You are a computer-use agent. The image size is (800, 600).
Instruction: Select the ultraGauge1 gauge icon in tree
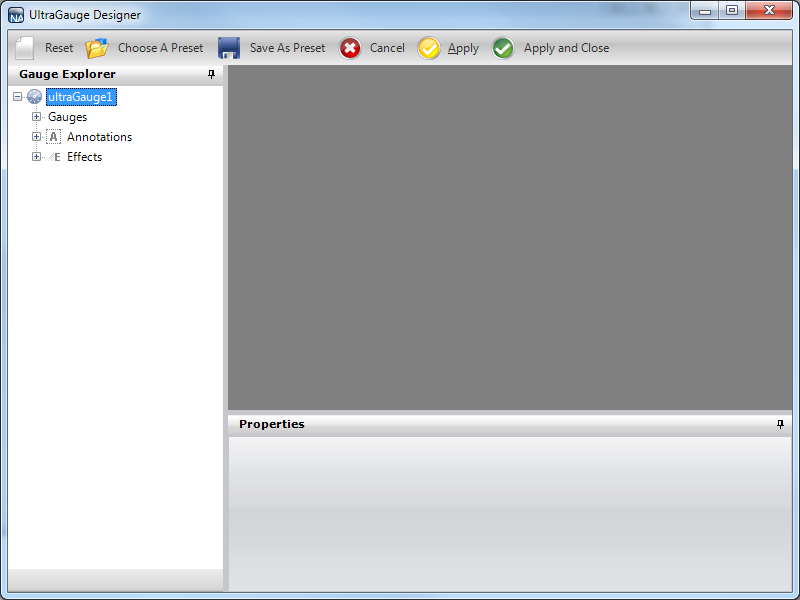tap(35, 97)
